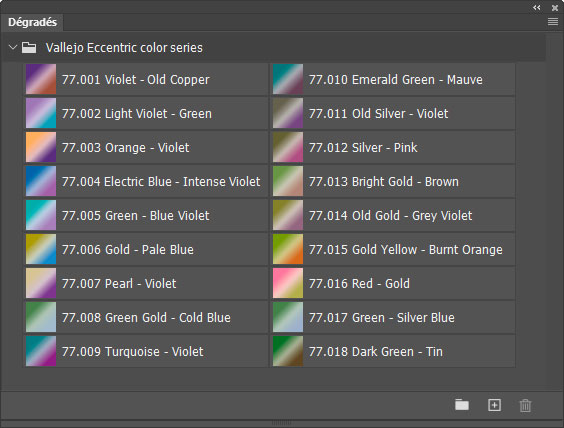Delete gradient using trash icon

click(x=525, y=405)
